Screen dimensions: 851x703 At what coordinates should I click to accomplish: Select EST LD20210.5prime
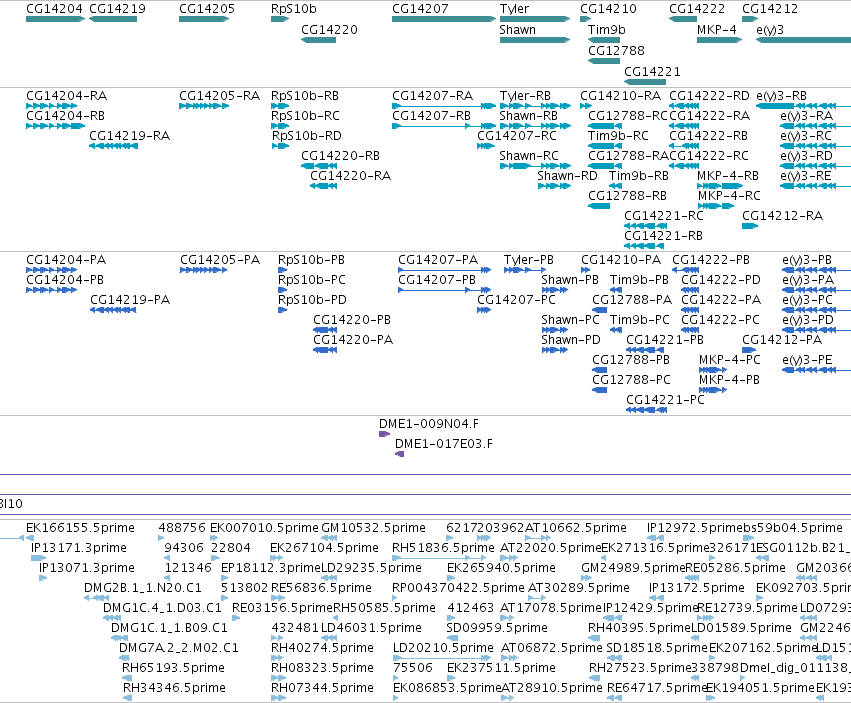[443, 648]
